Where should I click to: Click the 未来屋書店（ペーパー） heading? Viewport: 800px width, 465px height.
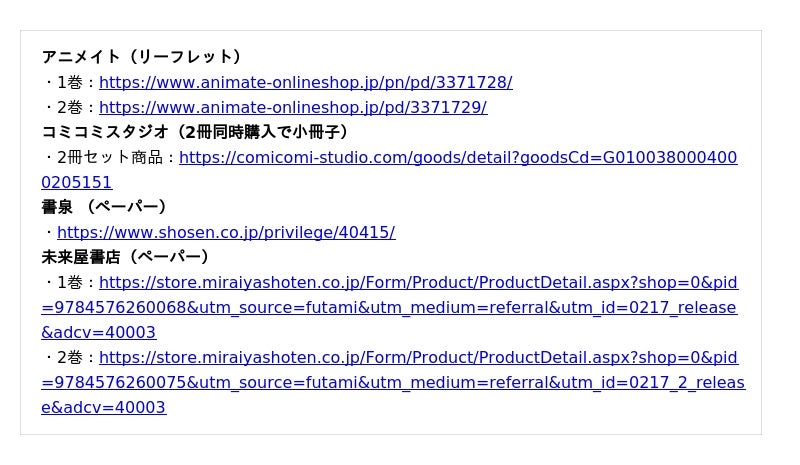125,257
